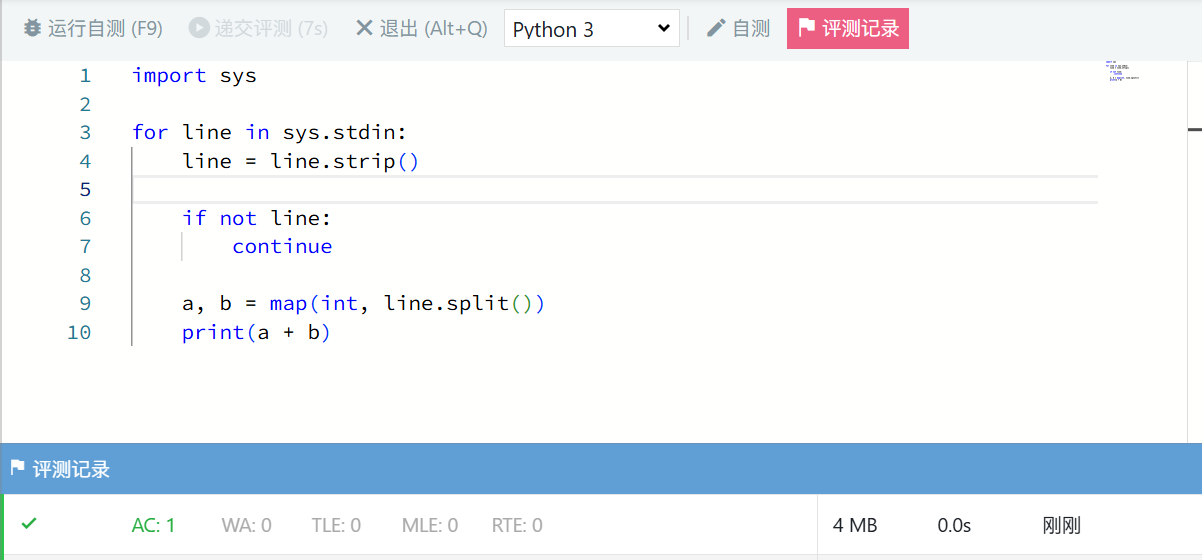Click the 4 MB memory usage cell
1202x560 pixels.
pos(855,525)
